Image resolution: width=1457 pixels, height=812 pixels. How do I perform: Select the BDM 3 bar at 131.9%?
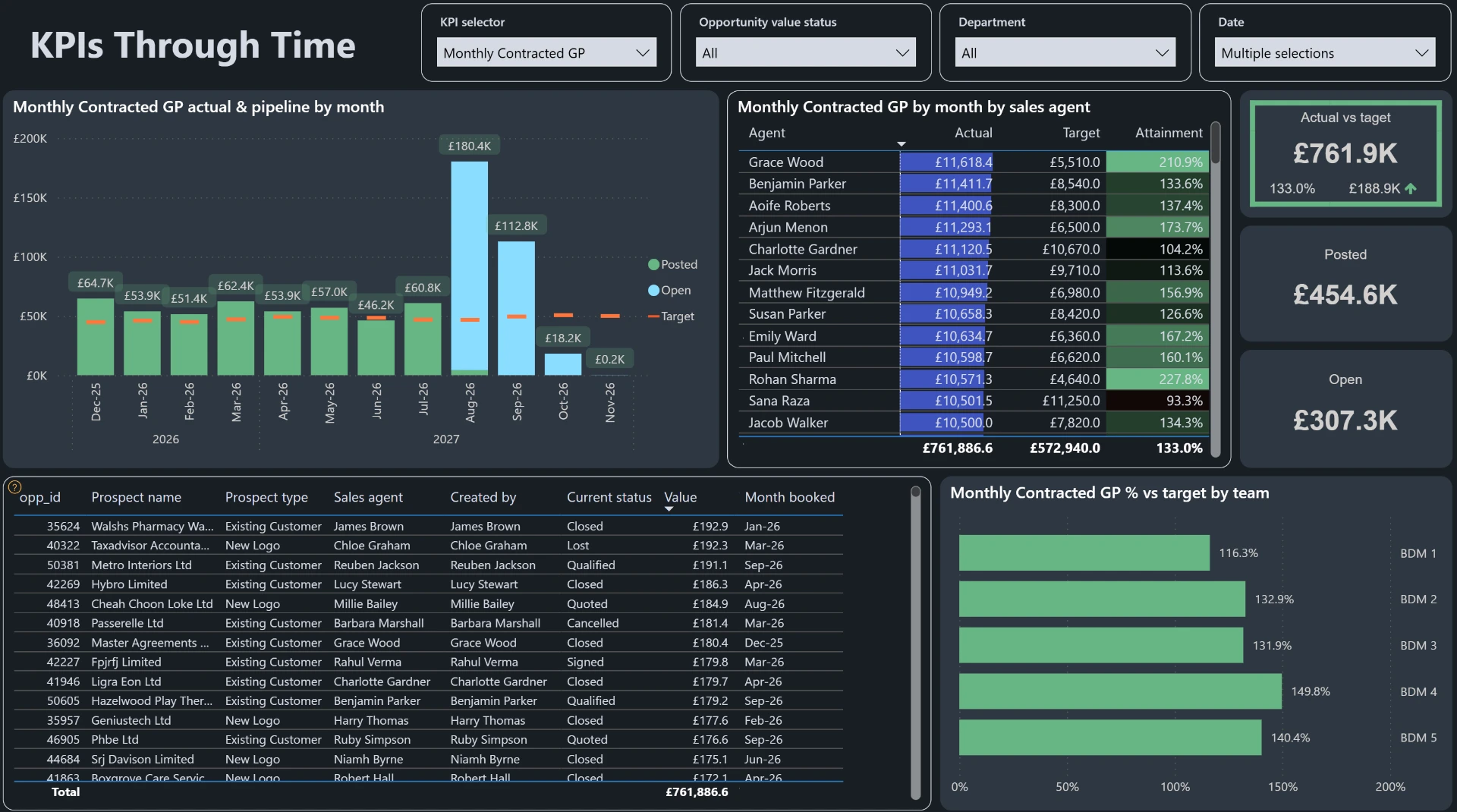(x=1101, y=645)
